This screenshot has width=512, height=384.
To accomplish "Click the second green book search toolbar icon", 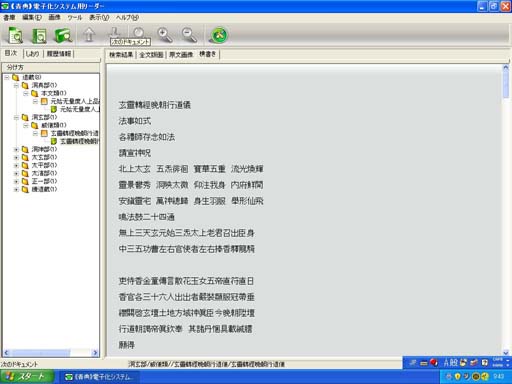I will 39,36.
